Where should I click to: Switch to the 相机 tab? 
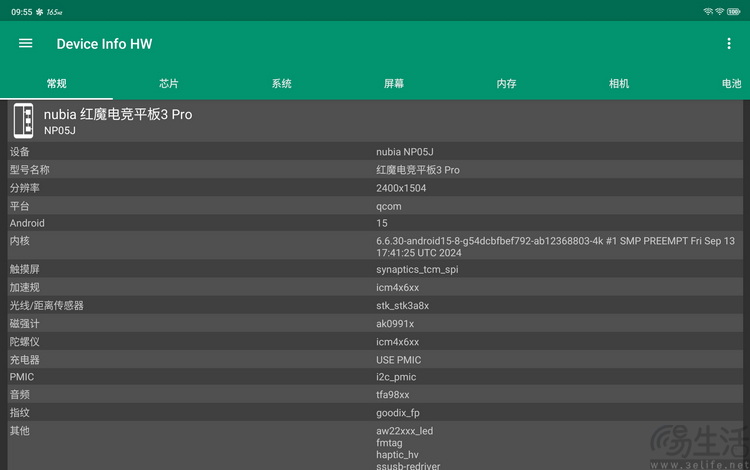tap(619, 84)
